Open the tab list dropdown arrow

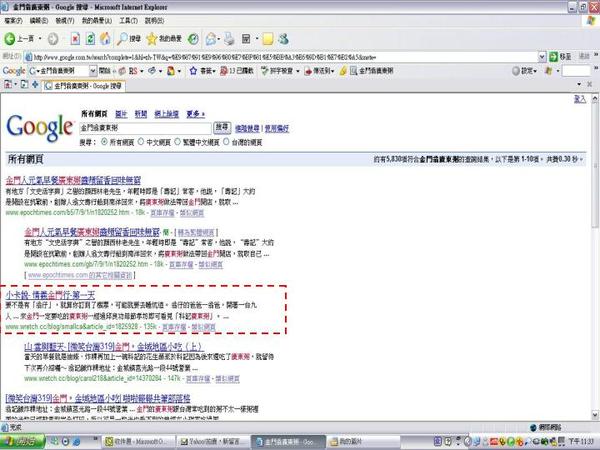579,84
